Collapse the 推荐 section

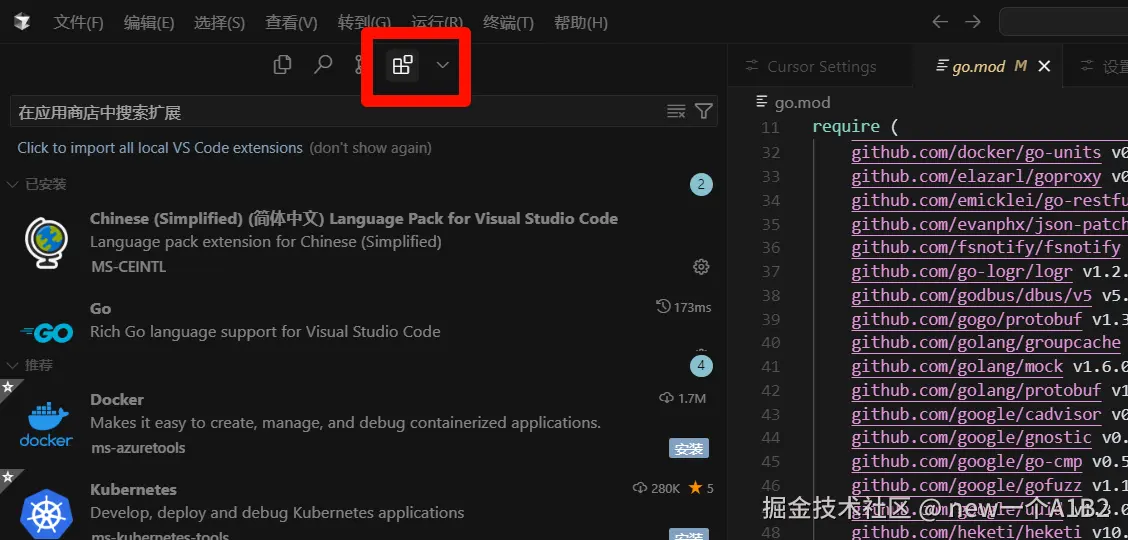(x=13, y=366)
